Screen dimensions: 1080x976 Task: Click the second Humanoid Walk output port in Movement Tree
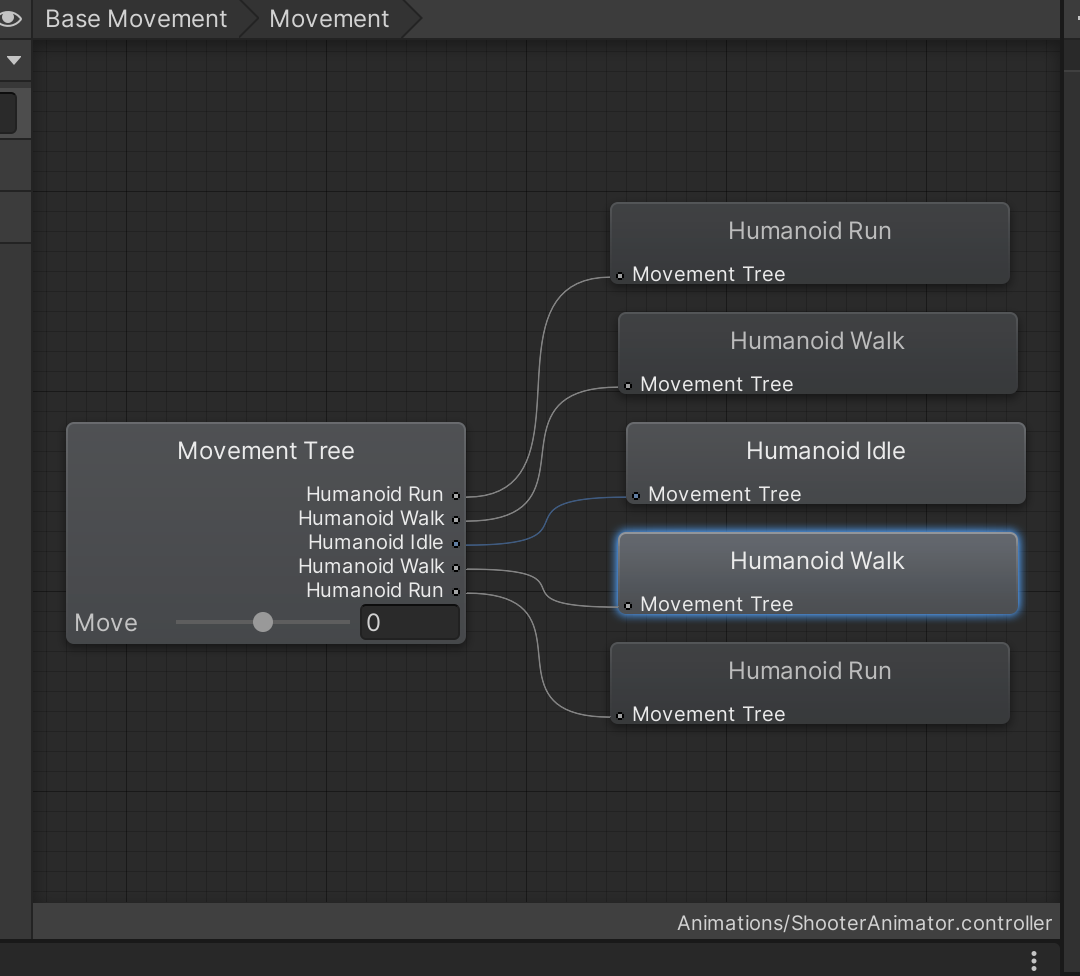456,568
